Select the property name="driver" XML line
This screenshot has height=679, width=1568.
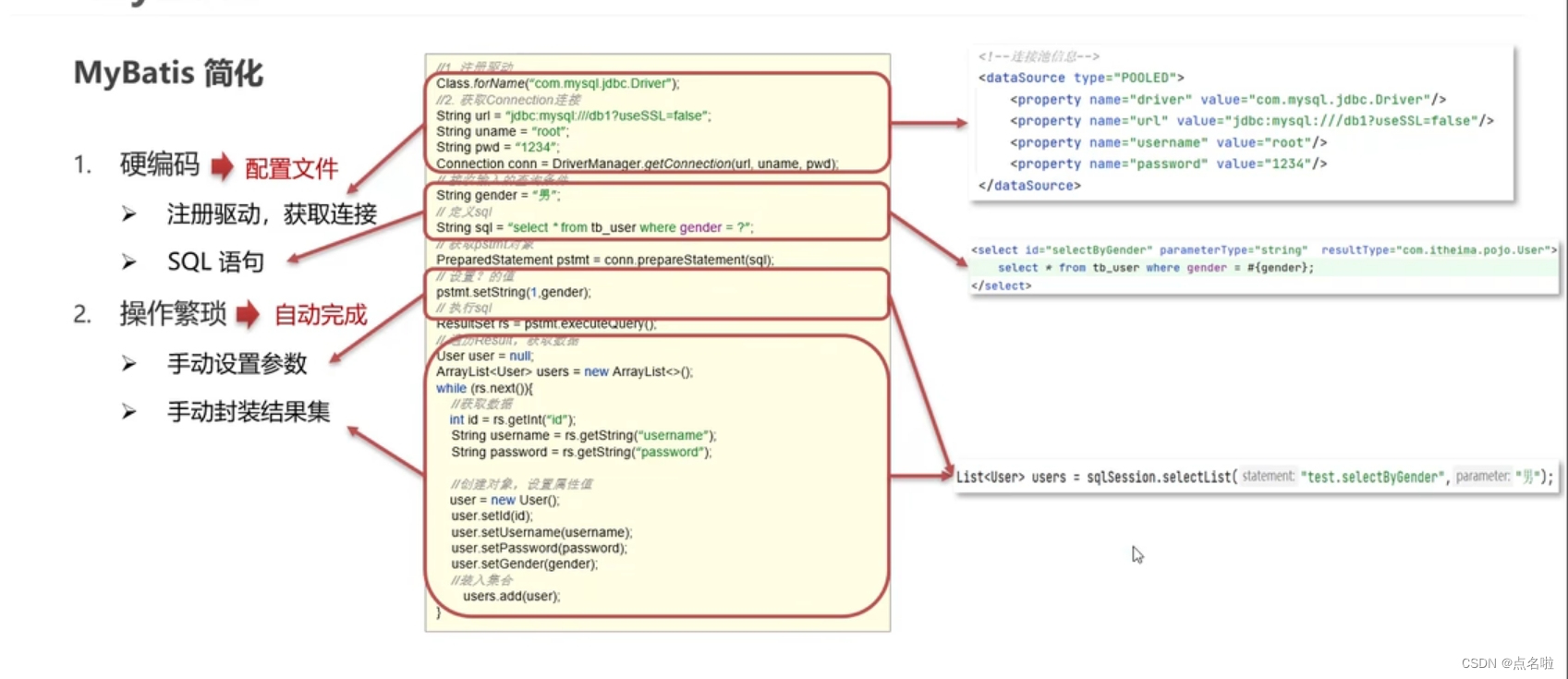[1228, 100]
